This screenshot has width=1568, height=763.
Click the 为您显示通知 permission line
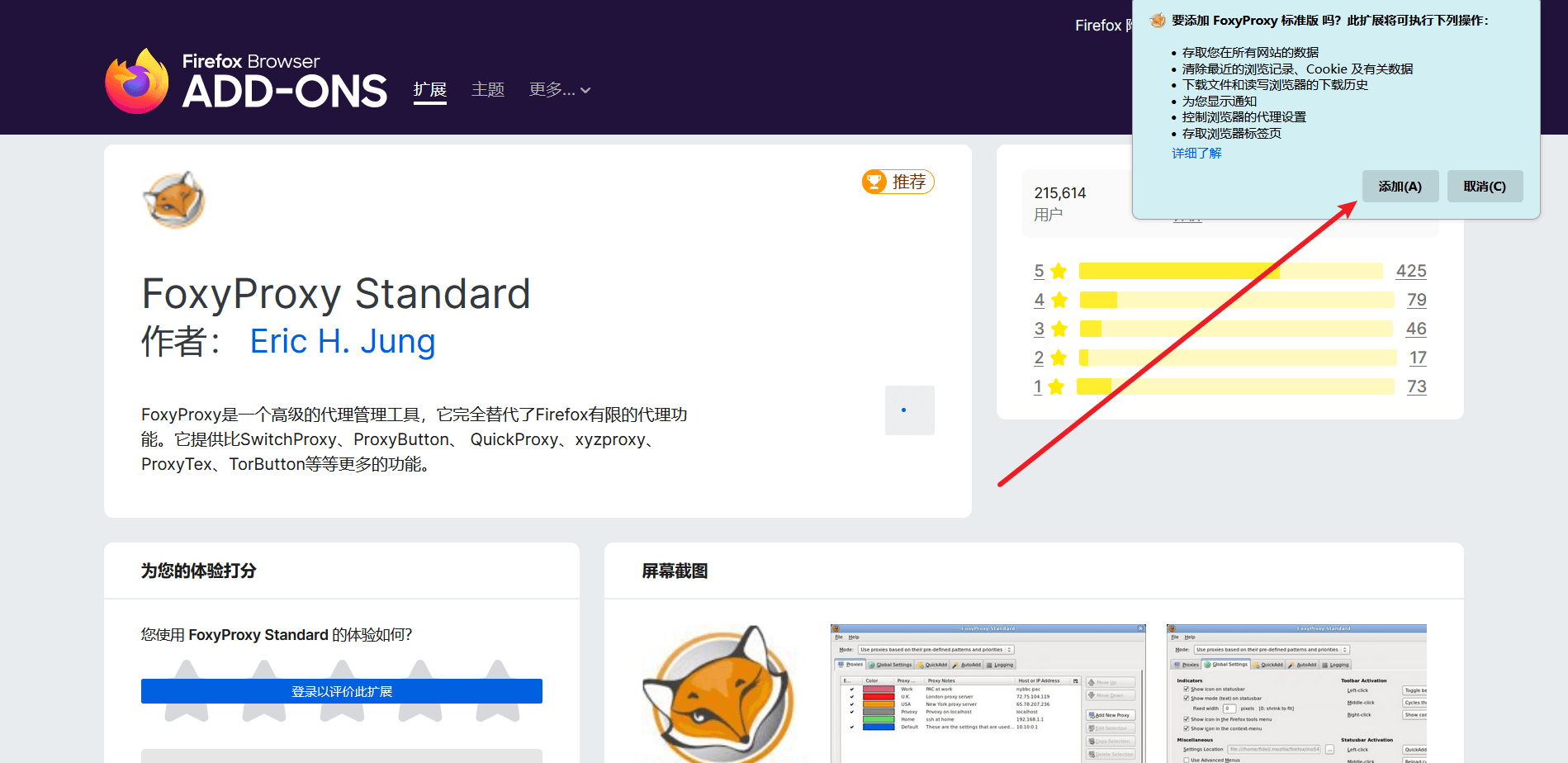pyautogui.click(x=1220, y=101)
